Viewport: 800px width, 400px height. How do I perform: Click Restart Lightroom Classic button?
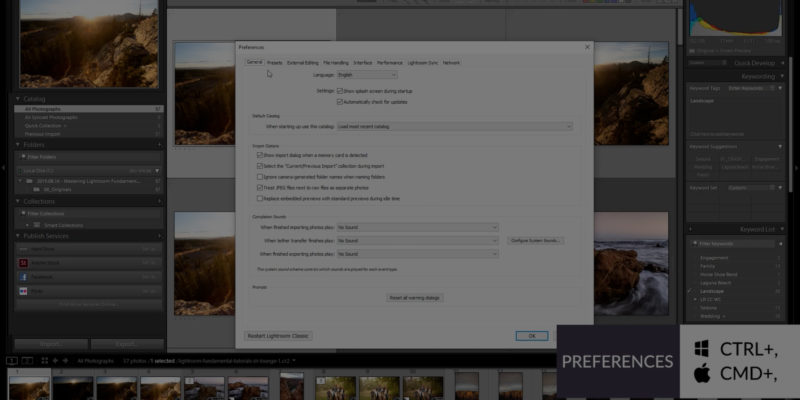pos(278,336)
